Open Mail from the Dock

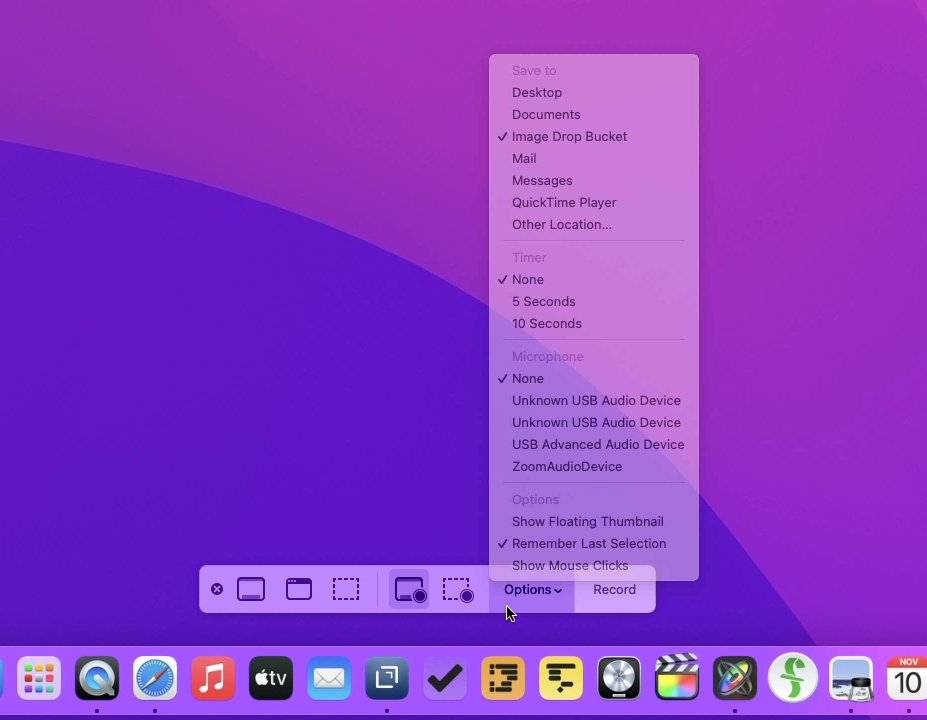pos(329,678)
